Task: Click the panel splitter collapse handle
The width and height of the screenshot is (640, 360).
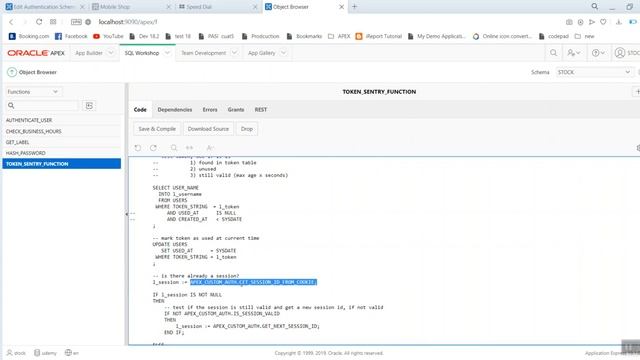Action: coord(127,213)
